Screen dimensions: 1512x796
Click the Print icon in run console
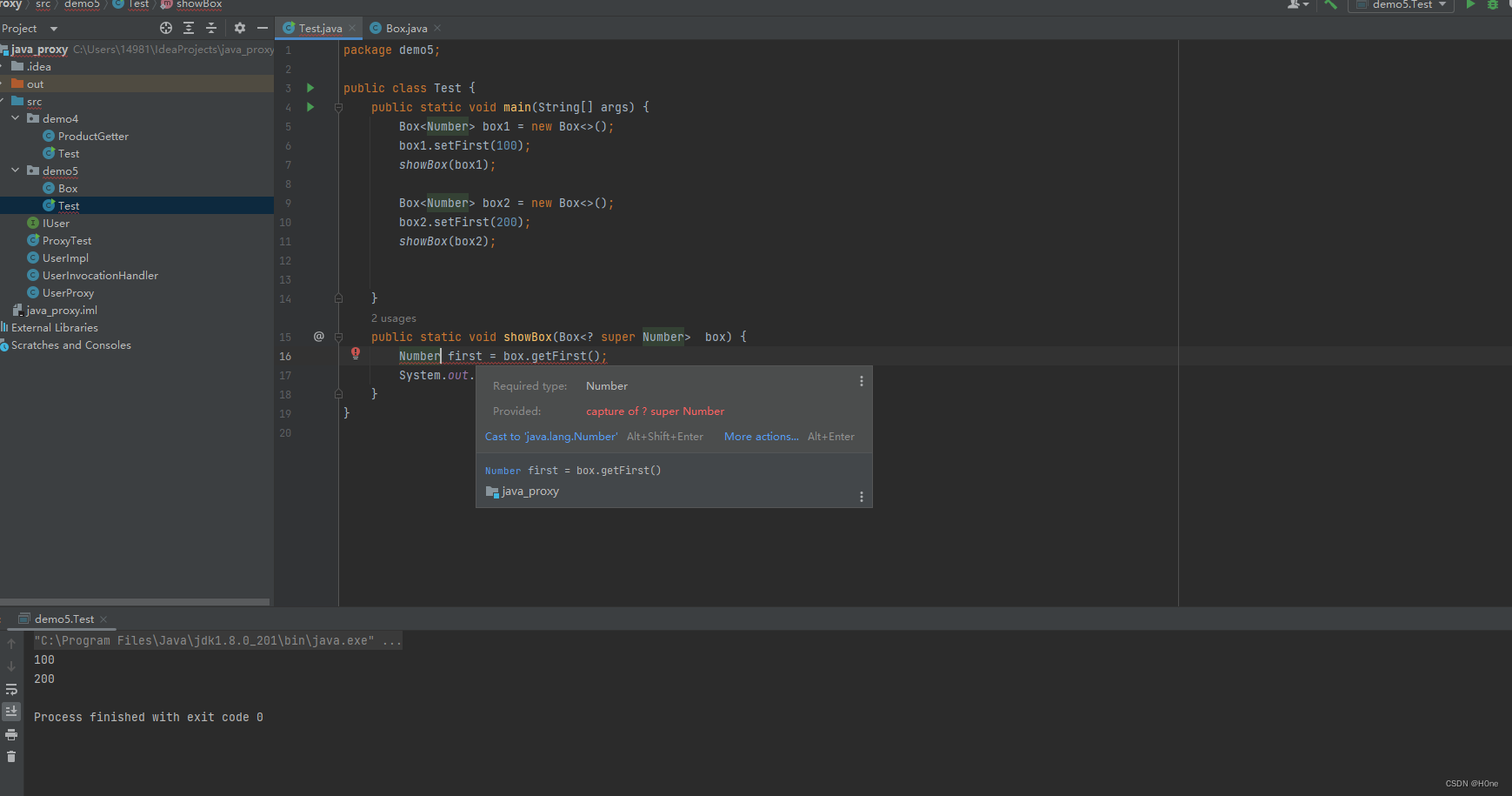click(x=11, y=734)
